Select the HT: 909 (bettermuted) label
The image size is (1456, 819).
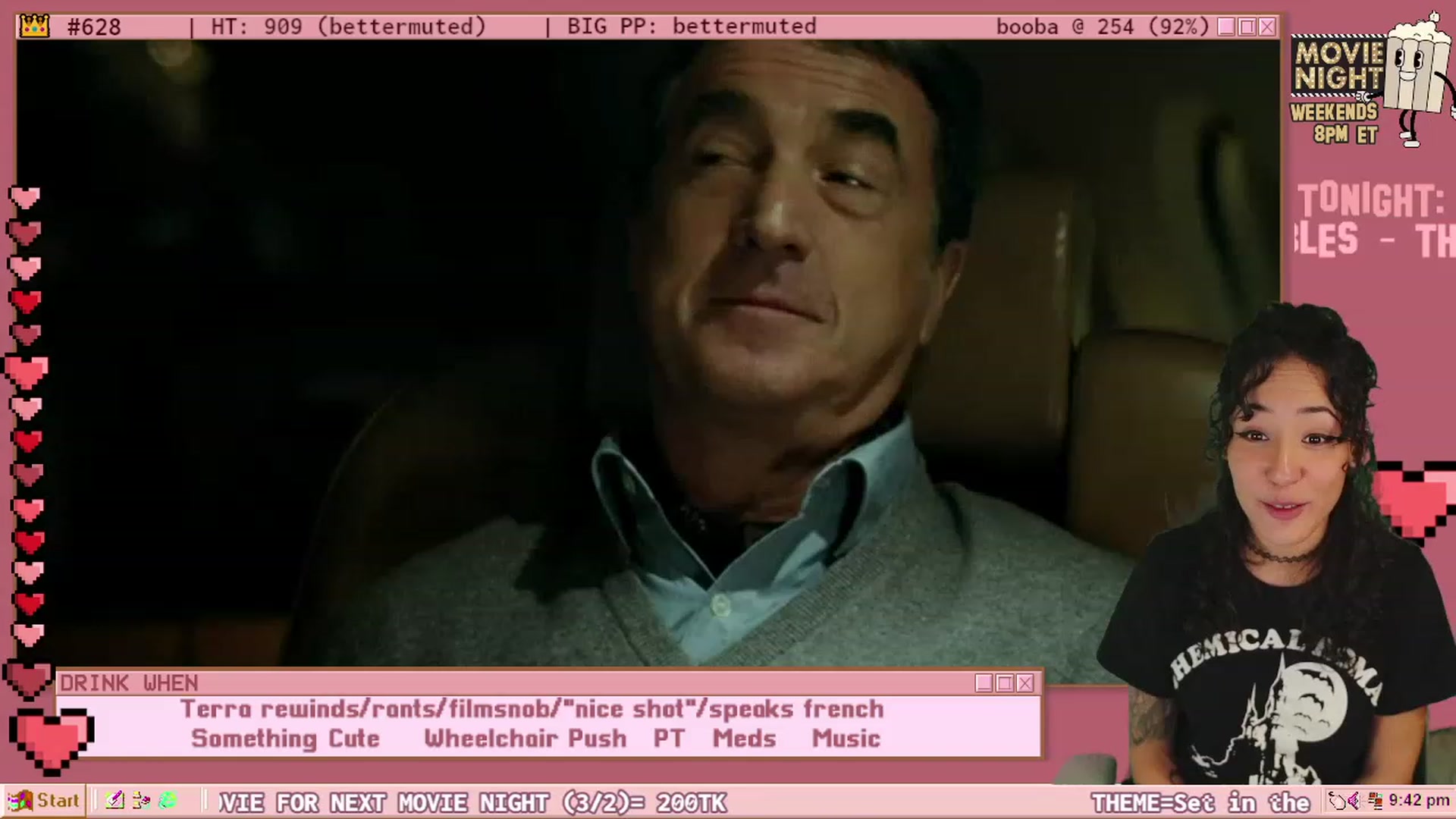[348, 27]
